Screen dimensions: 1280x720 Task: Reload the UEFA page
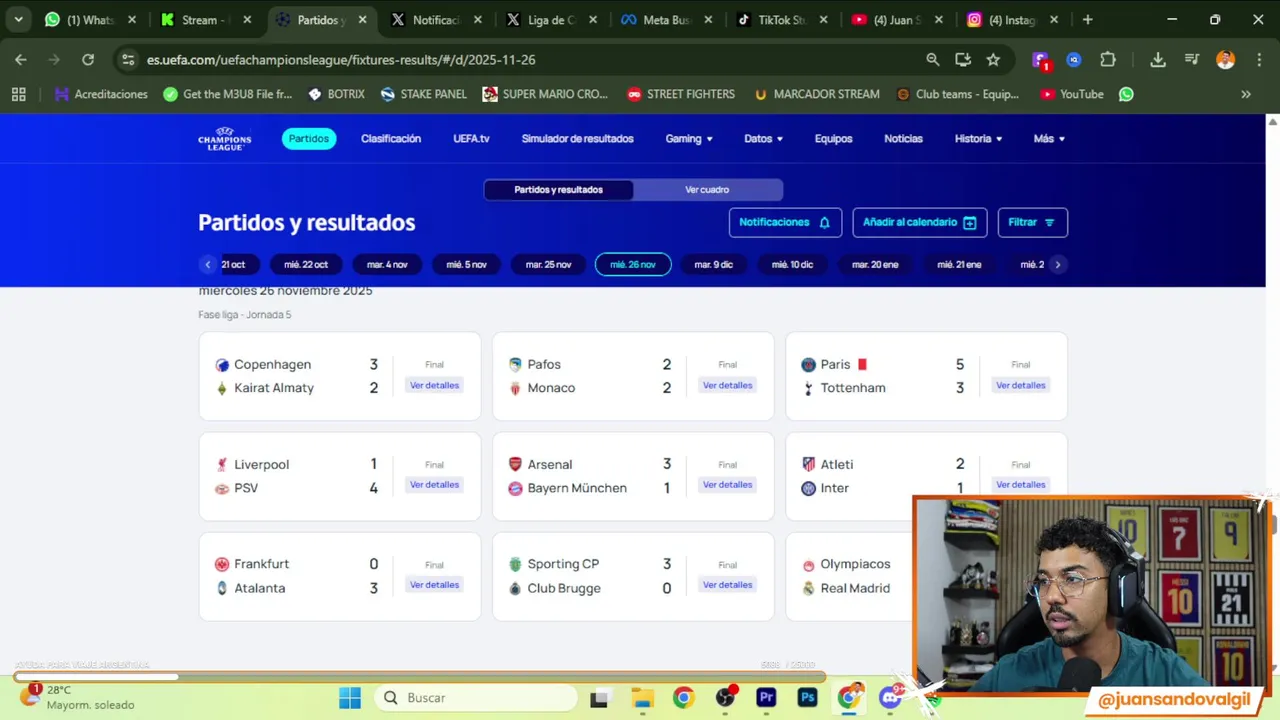tap(88, 60)
